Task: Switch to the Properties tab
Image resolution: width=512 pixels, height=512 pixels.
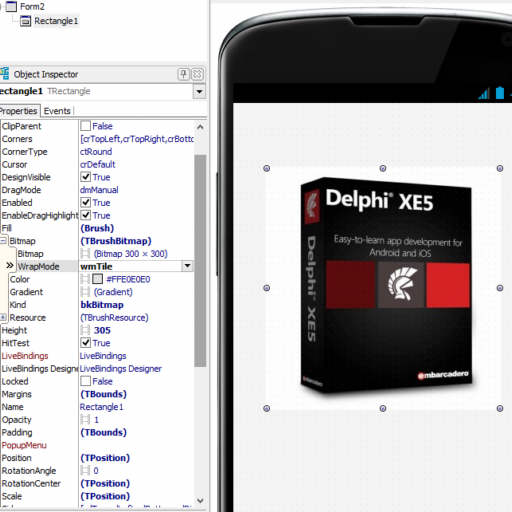Action: [18, 111]
